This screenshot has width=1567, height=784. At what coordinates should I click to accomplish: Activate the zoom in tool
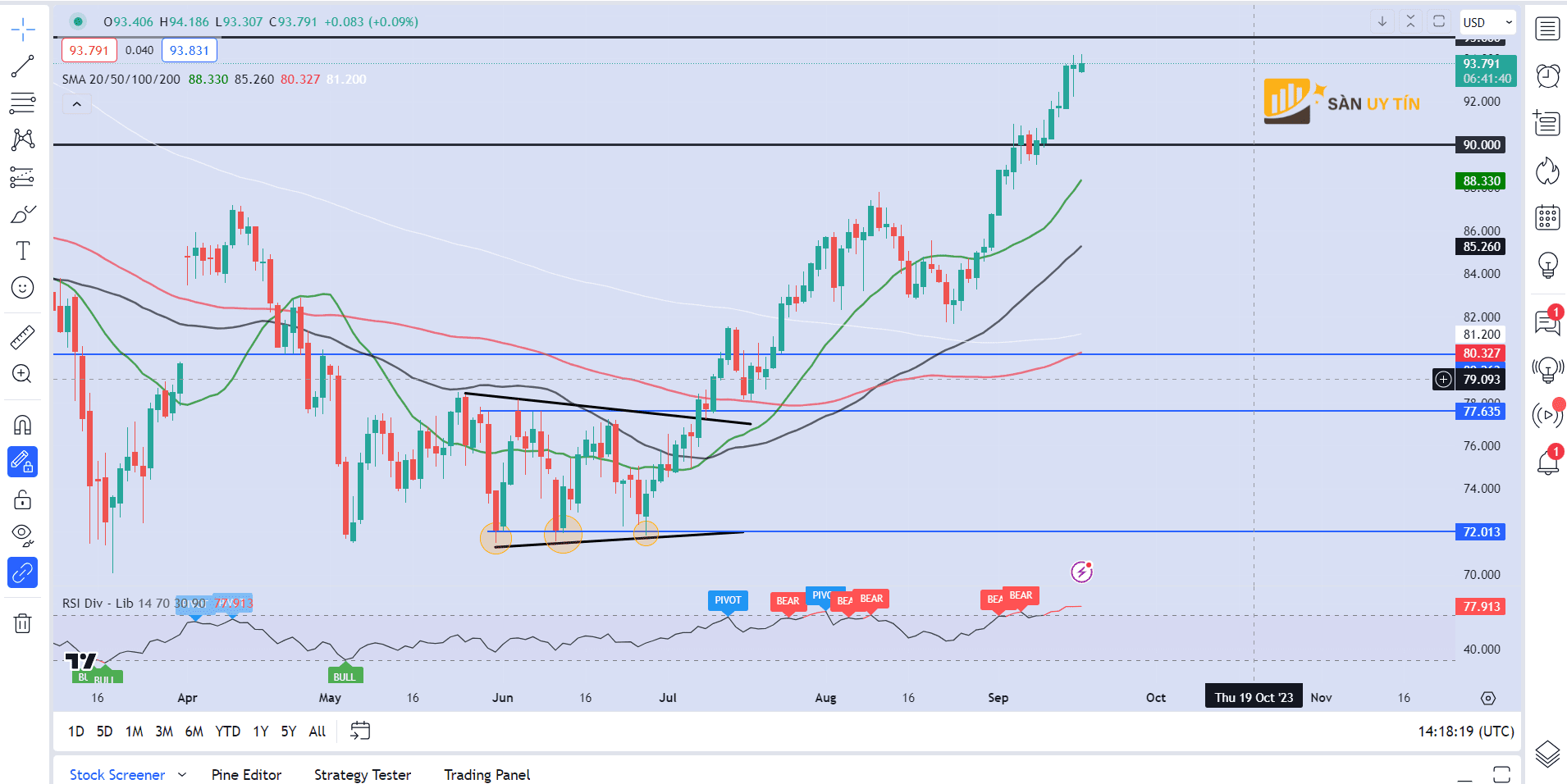pos(23,374)
